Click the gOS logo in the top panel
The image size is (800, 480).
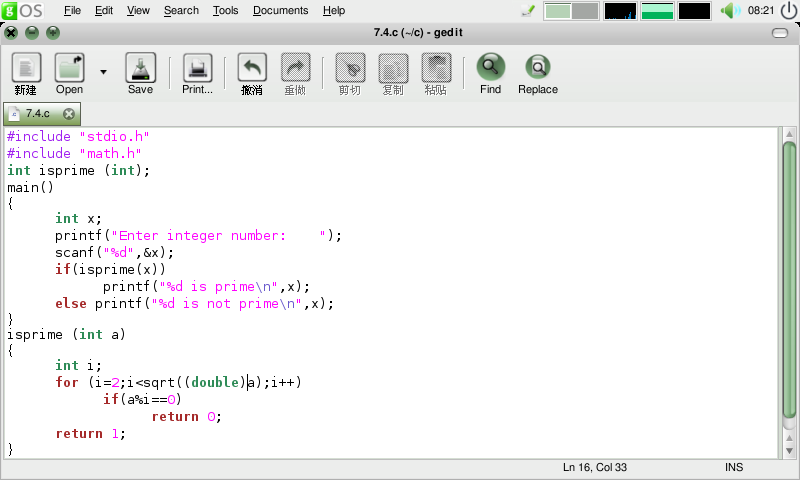point(22,10)
